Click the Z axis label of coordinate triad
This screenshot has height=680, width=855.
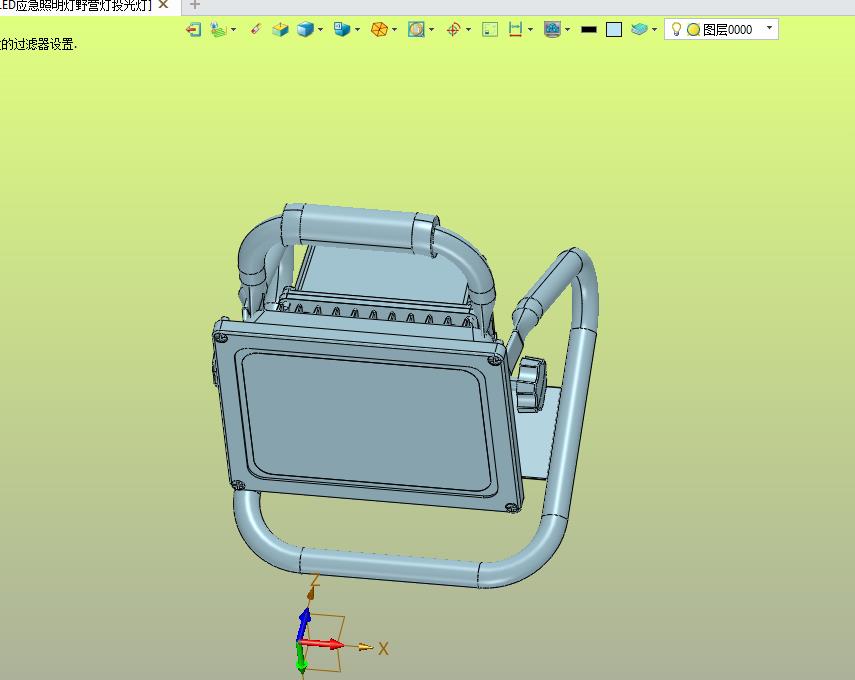[x=314, y=580]
